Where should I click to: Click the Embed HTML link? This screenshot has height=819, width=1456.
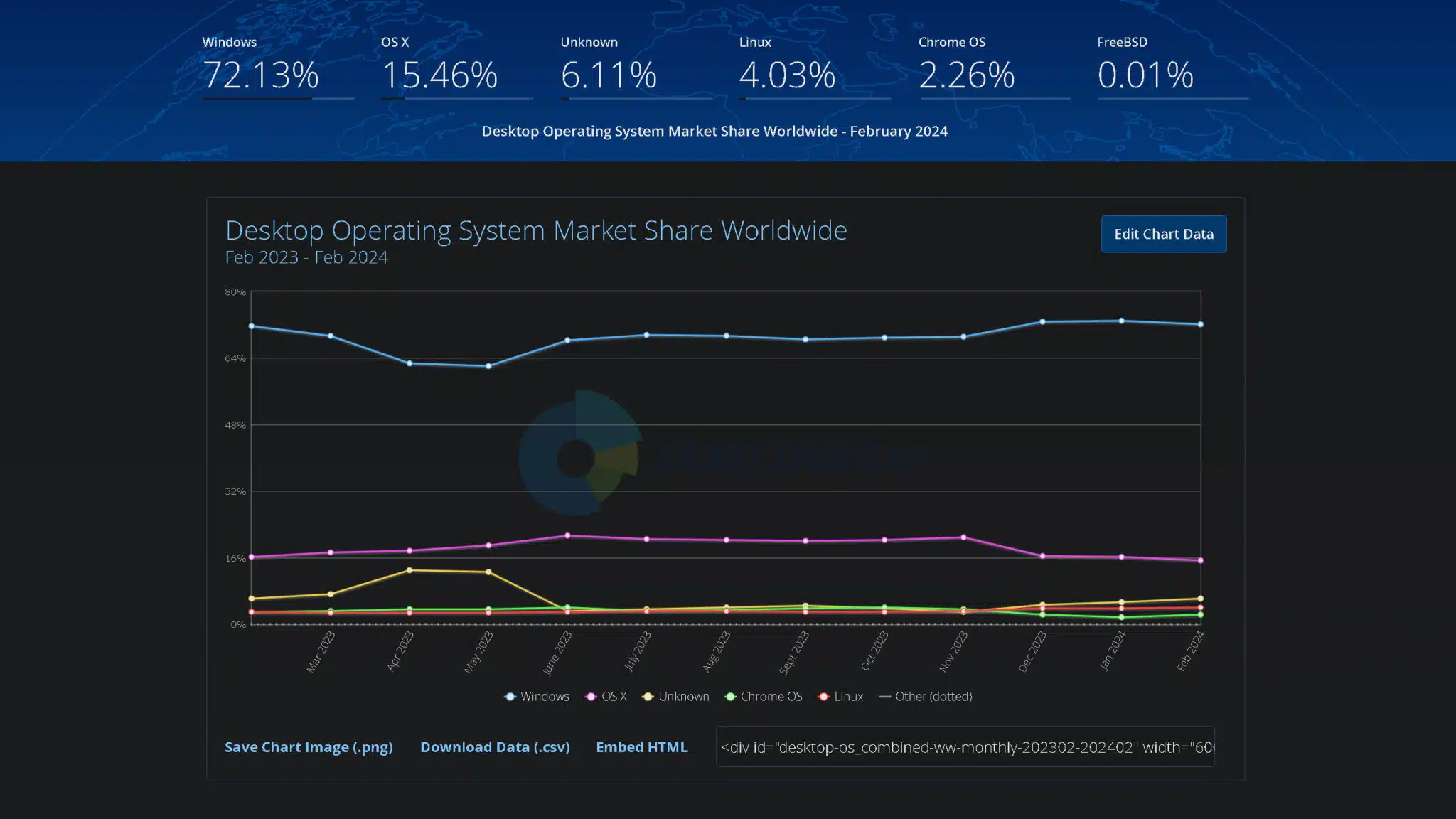[642, 747]
